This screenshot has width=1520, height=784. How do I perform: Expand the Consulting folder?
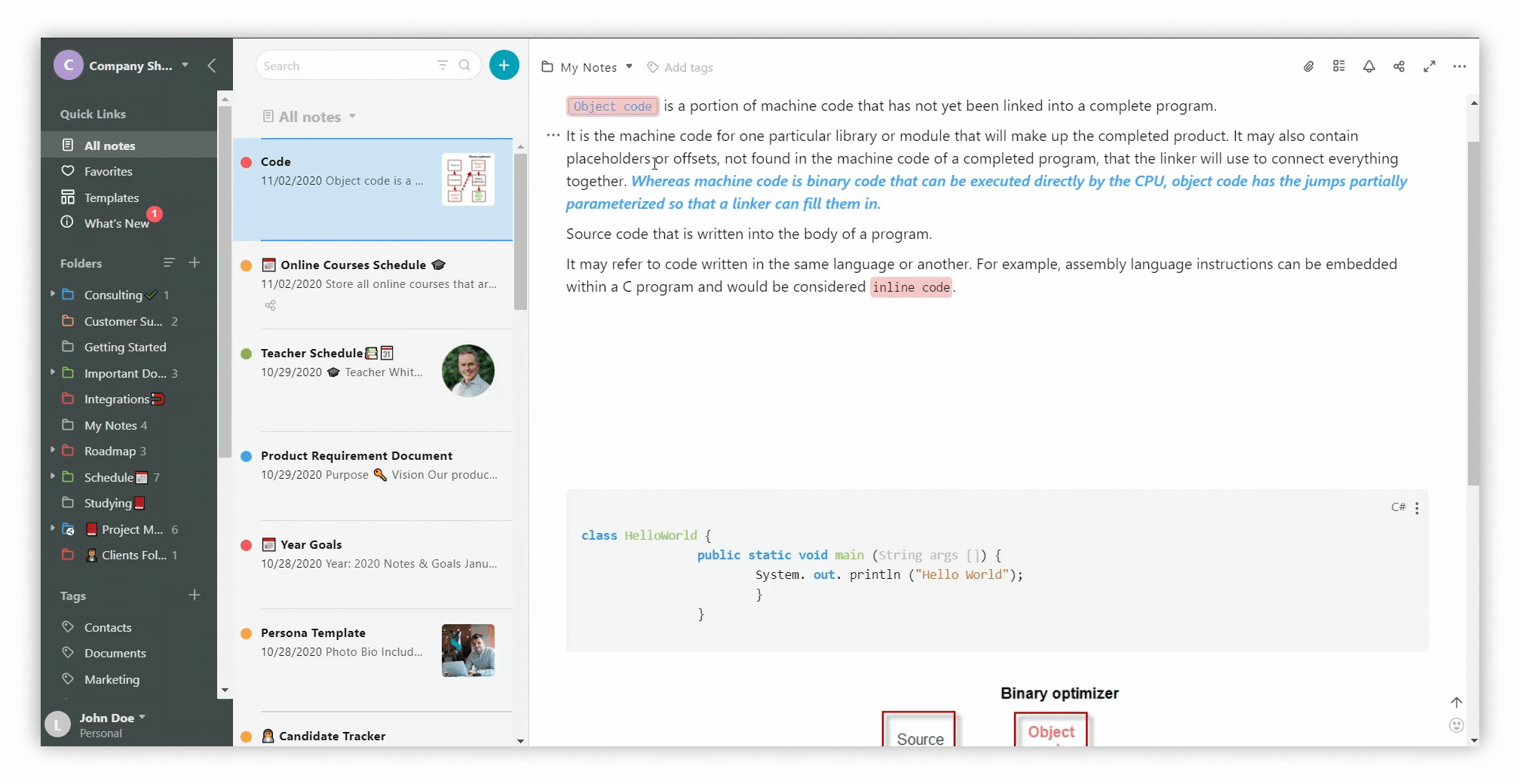click(x=52, y=294)
